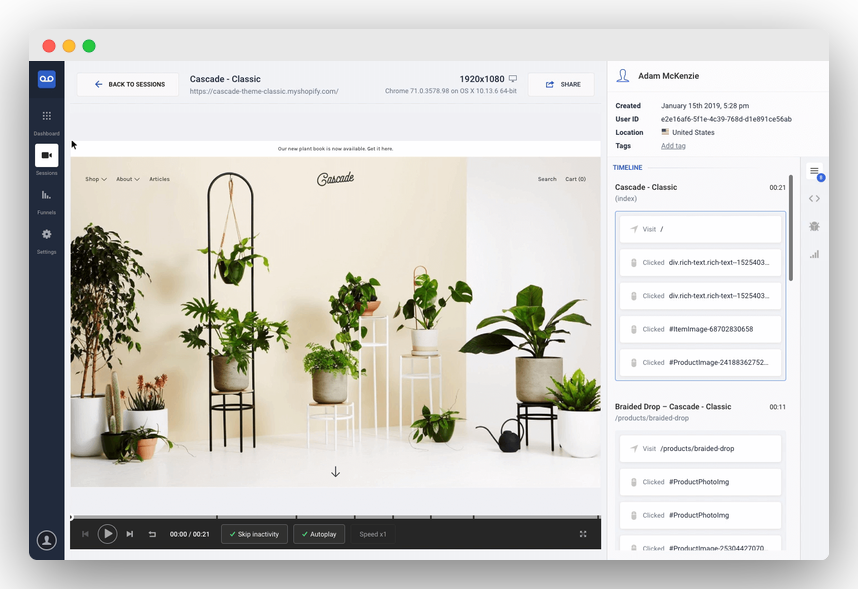Open the Funnels chart icon

[x=47, y=195]
